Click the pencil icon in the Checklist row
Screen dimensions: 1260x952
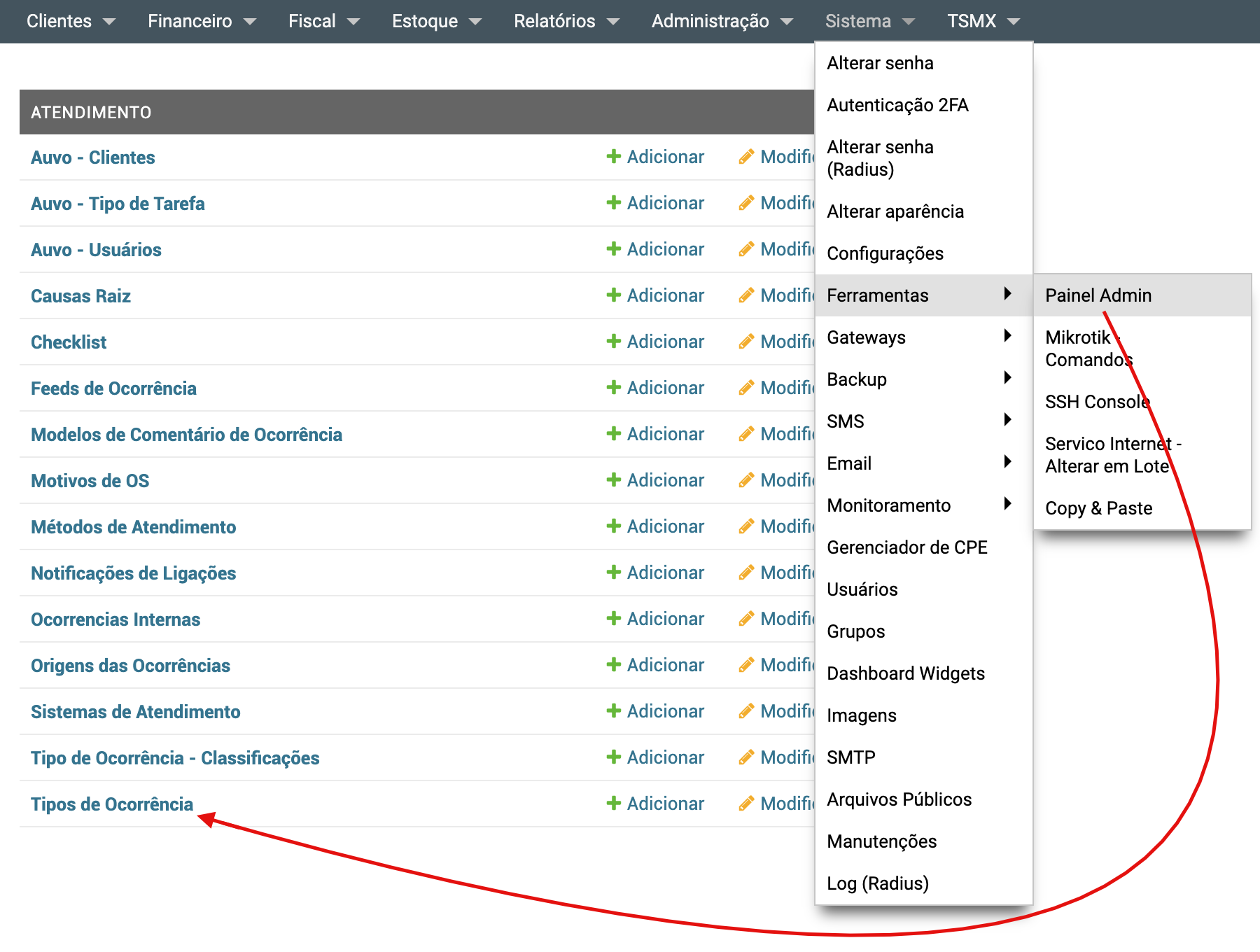(747, 342)
